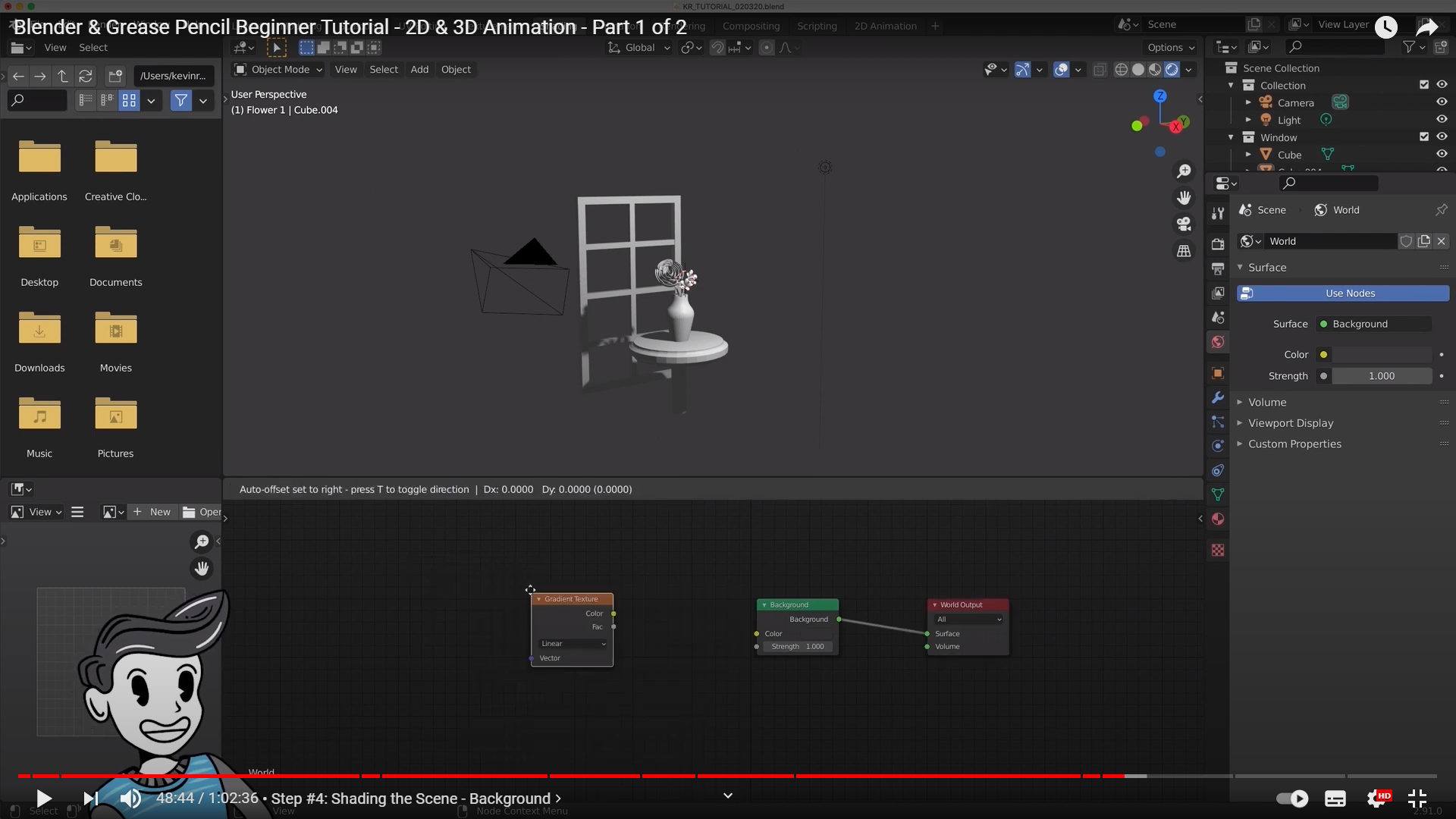This screenshot has height=819, width=1456.
Task: Click the zoom magnifier icon in viewport
Action: tap(1184, 171)
